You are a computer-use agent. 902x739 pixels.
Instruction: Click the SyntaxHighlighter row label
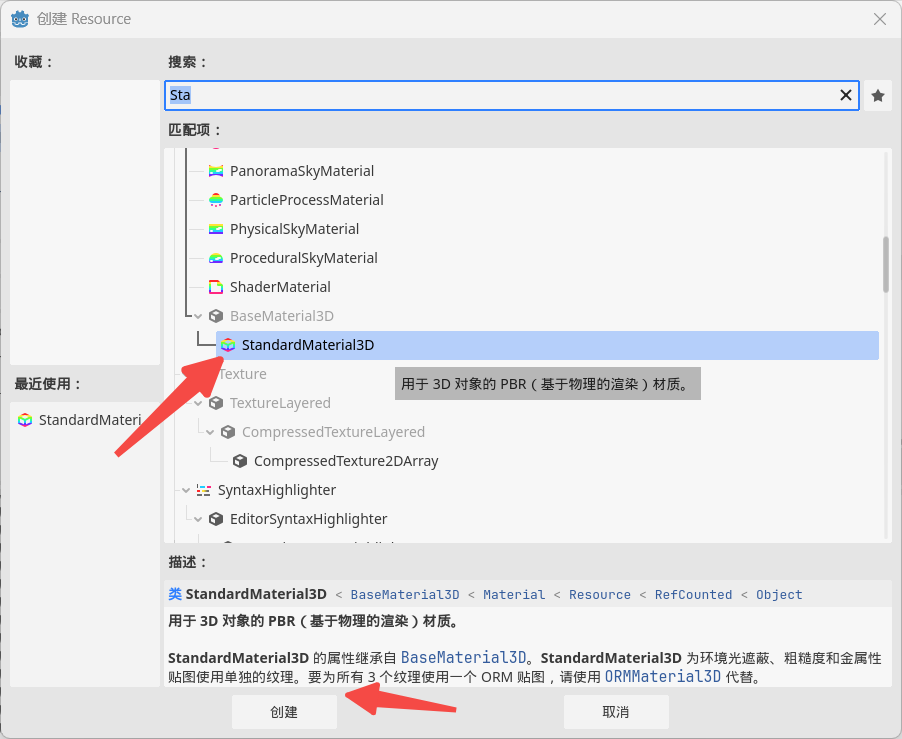277,490
